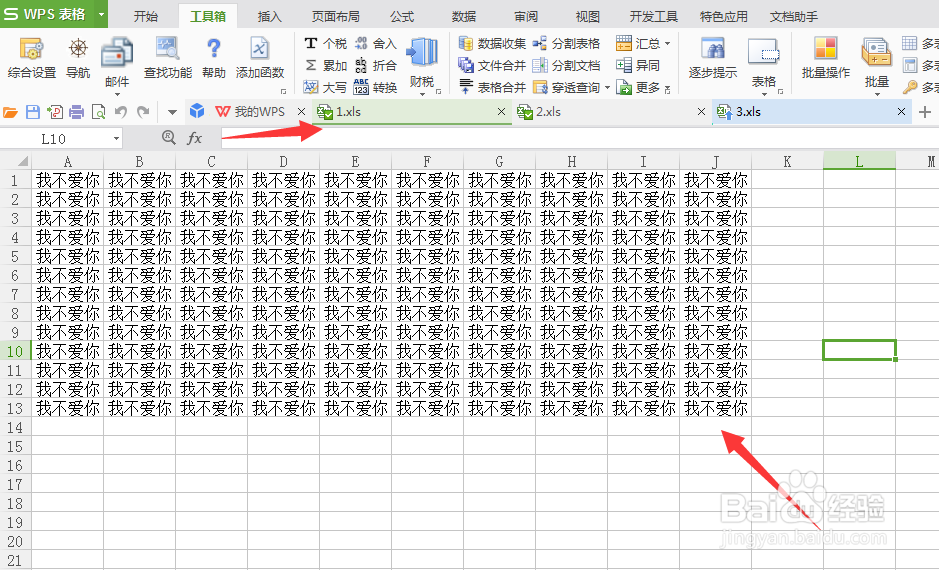Close the 2.xls document tab
Screen dimensions: 939x570
pos(701,112)
